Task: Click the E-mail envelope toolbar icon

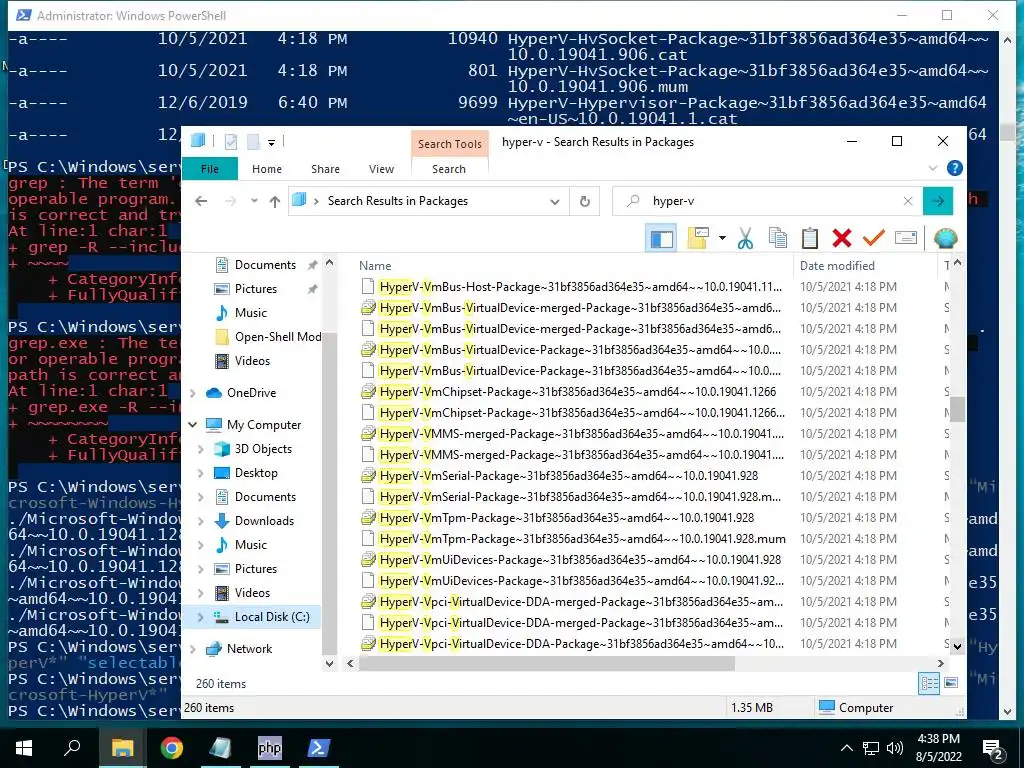Action: point(905,238)
